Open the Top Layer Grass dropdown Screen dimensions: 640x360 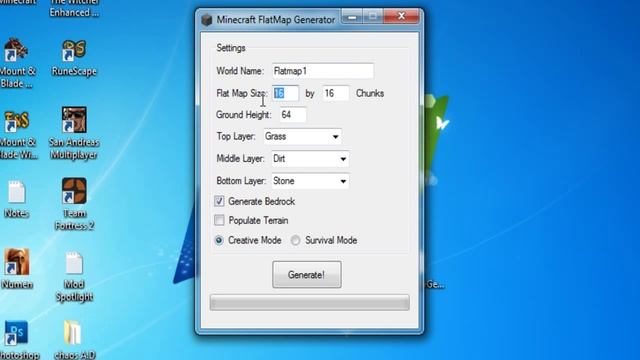tap(302, 136)
